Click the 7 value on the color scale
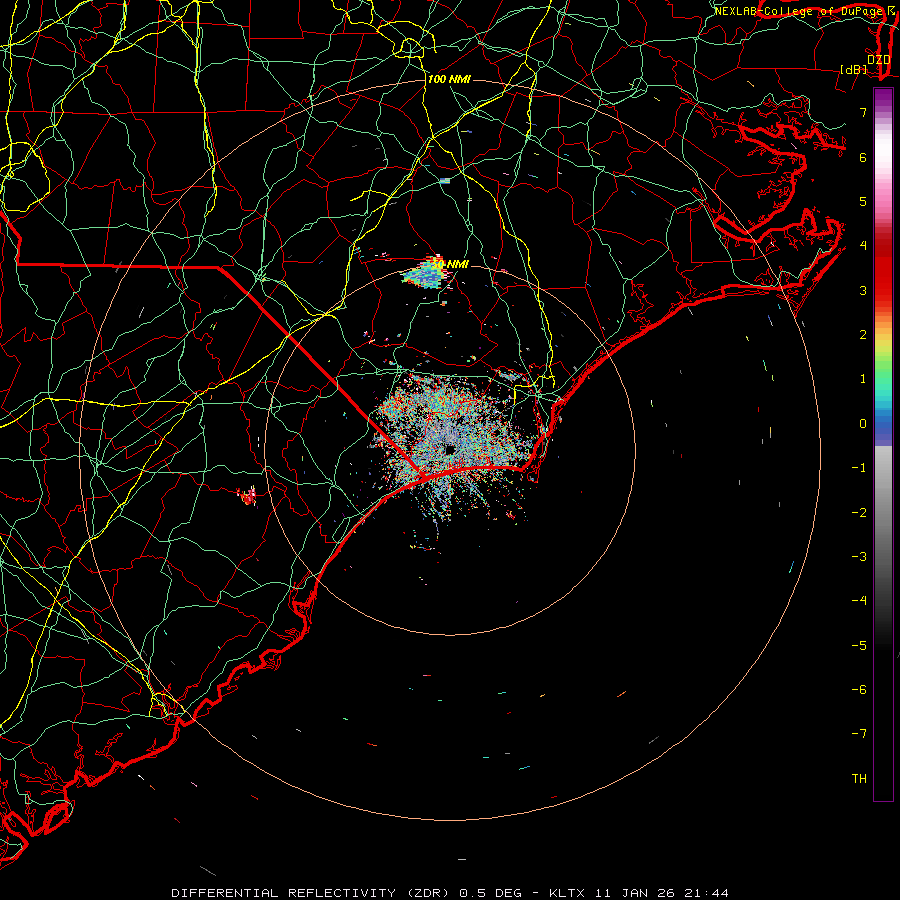The width and height of the screenshot is (900, 900). (863, 112)
